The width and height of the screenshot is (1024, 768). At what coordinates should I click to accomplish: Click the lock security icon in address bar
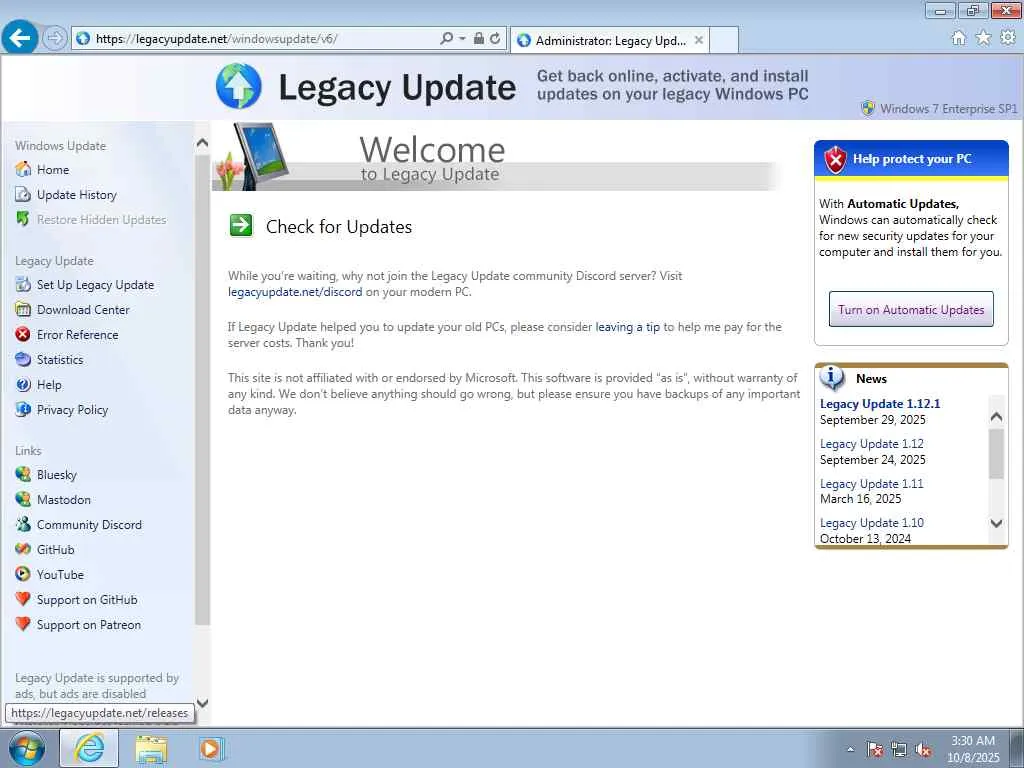coord(479,39)
